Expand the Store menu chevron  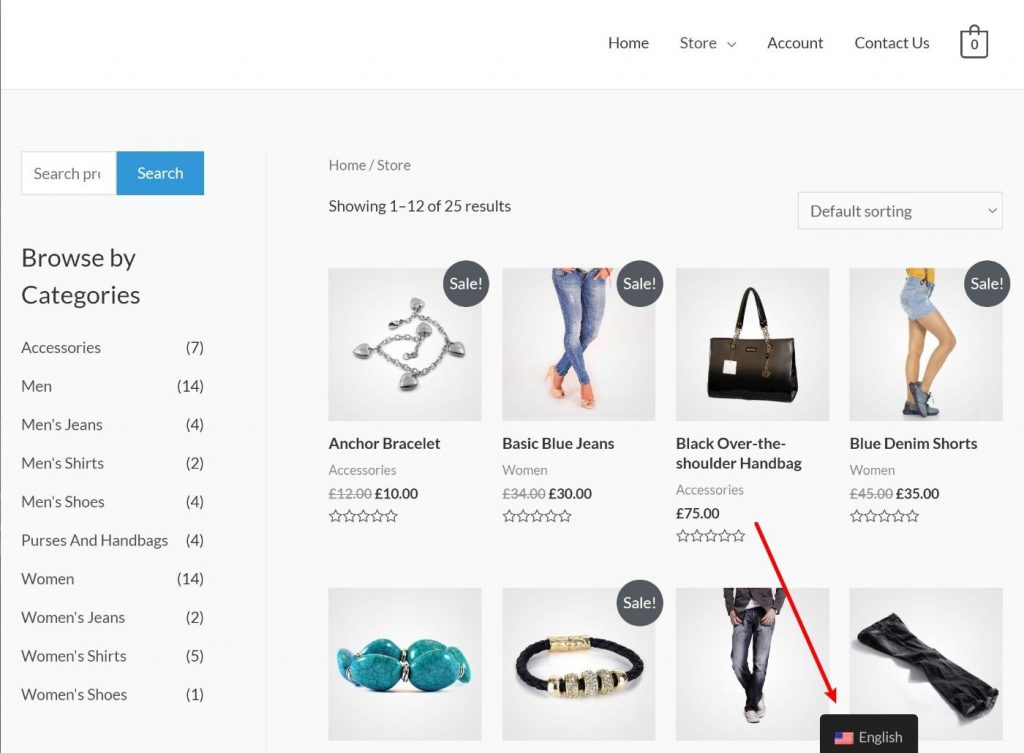(731, 44)
